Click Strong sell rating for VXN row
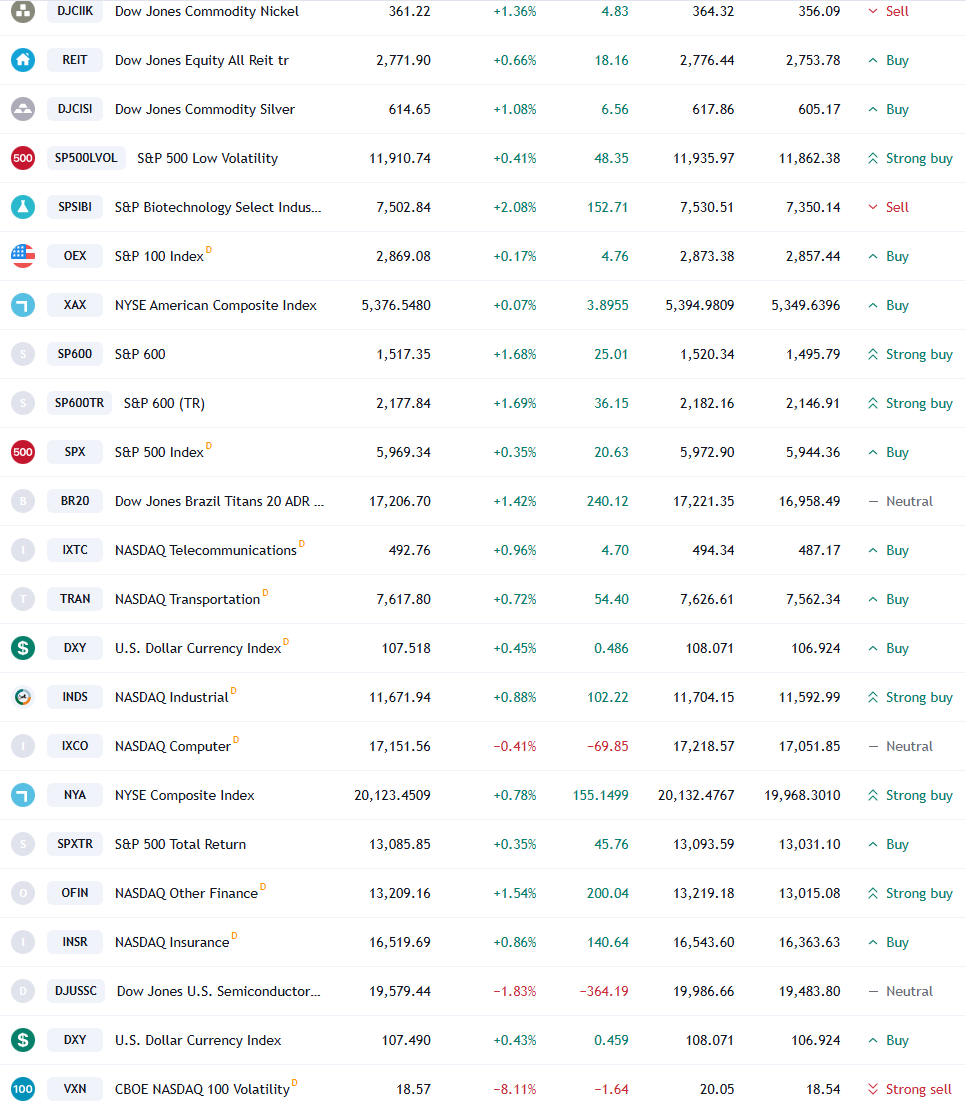Viewport: 966px width, 1101px height. 910,1089
